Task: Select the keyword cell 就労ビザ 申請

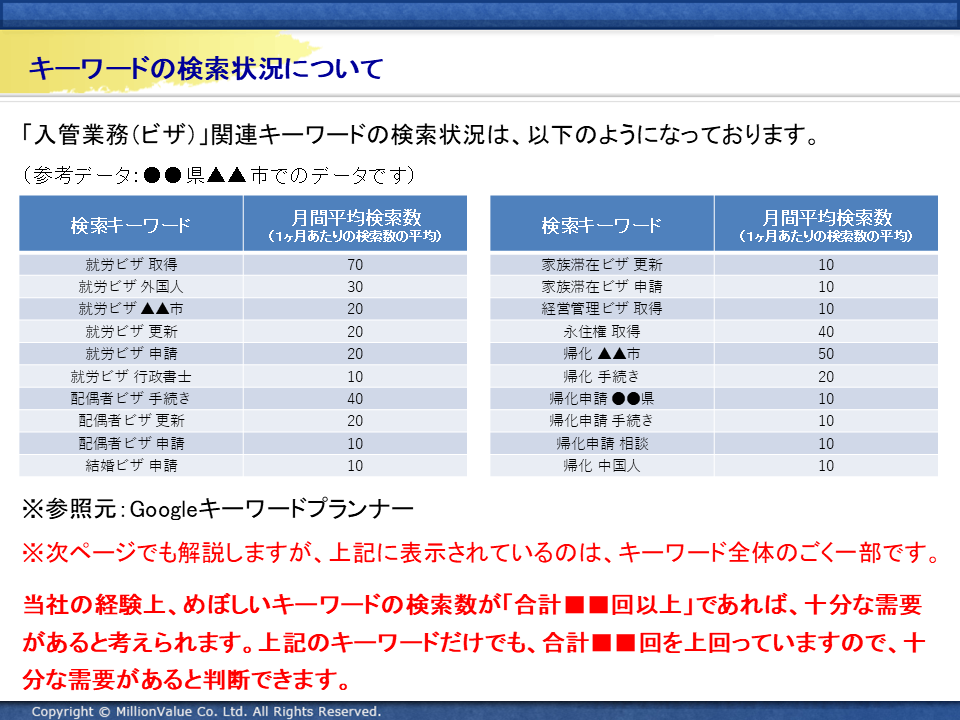Action: tap(131, 354)
